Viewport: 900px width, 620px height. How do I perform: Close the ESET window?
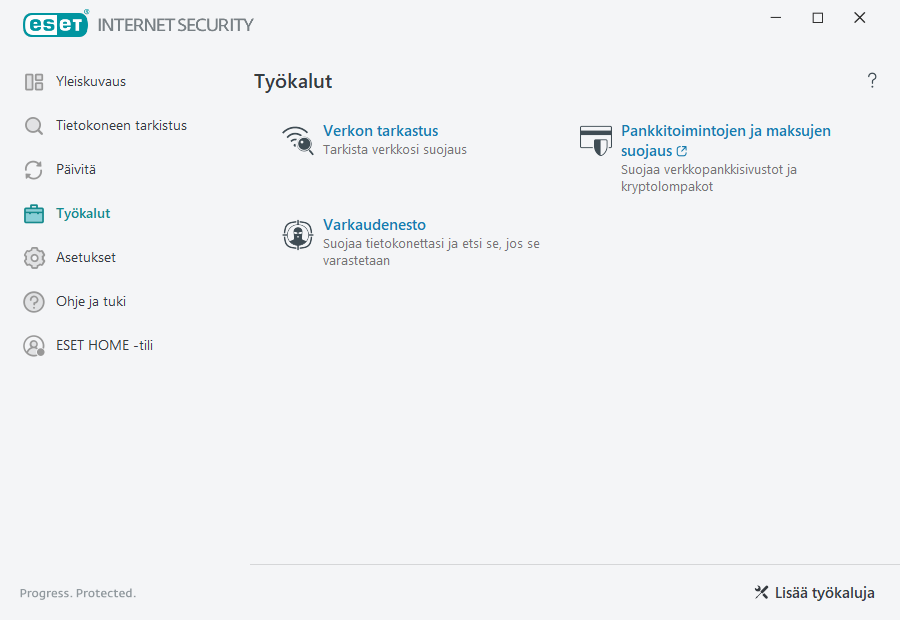tap(859, 18)
